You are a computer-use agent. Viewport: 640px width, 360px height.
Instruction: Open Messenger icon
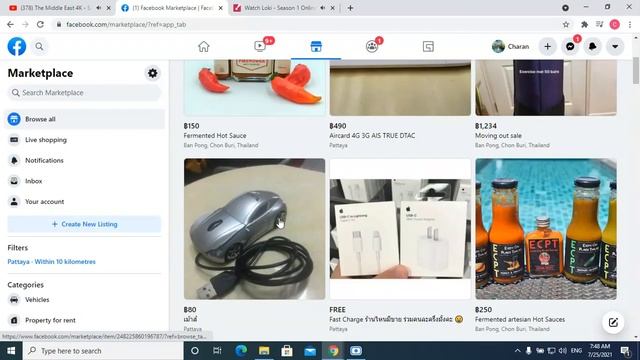(x=570, y=47)
